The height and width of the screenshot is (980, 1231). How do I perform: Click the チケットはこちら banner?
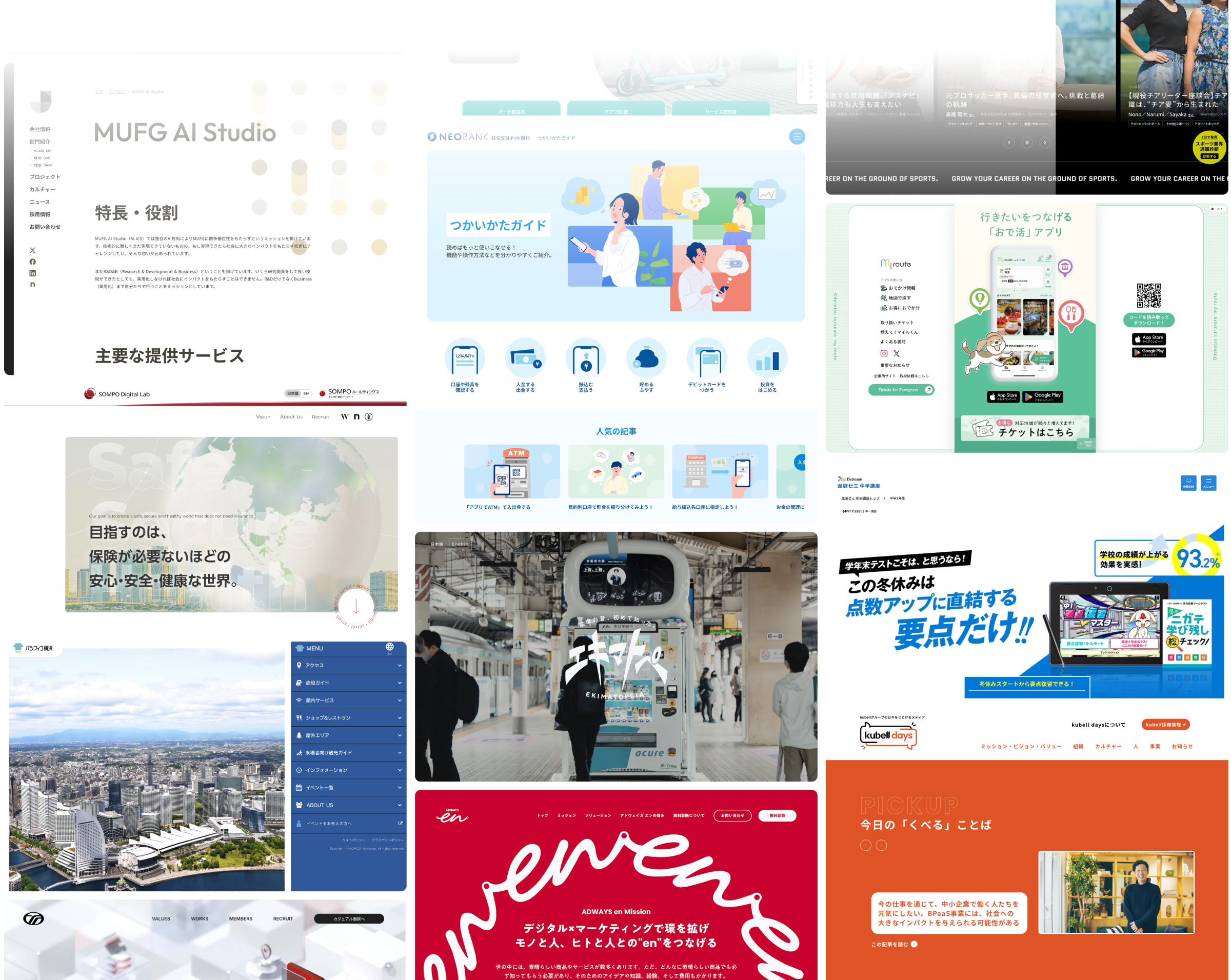(x=1025, y=429)
